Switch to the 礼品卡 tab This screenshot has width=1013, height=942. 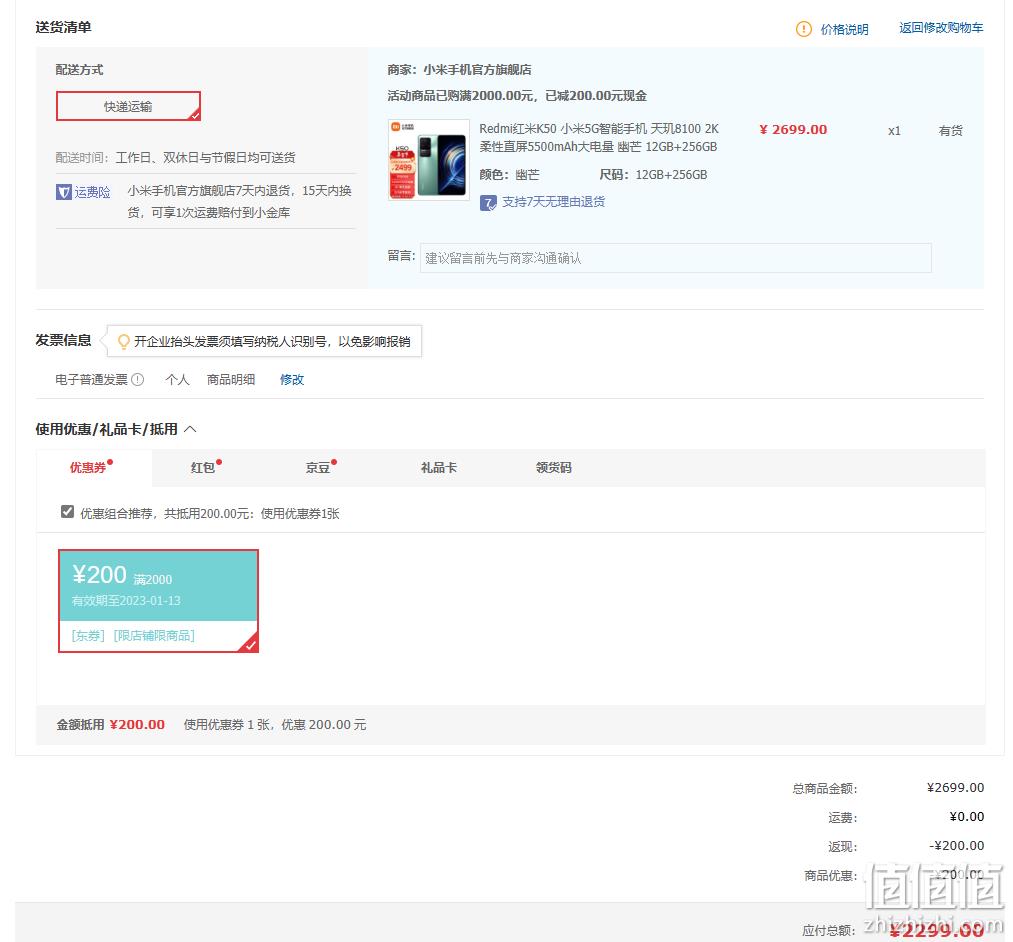point(439,467)
